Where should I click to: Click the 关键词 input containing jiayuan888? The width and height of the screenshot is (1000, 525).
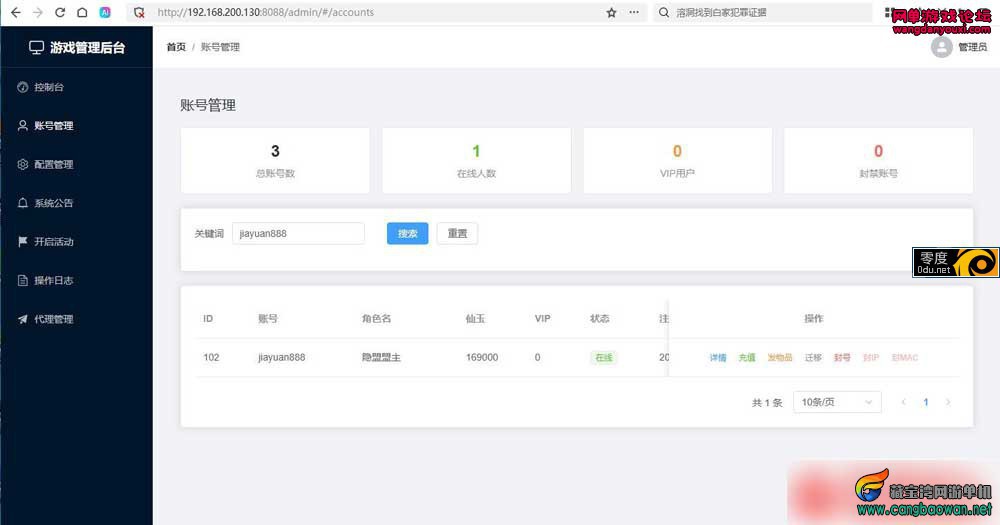(x=298, y=233)
